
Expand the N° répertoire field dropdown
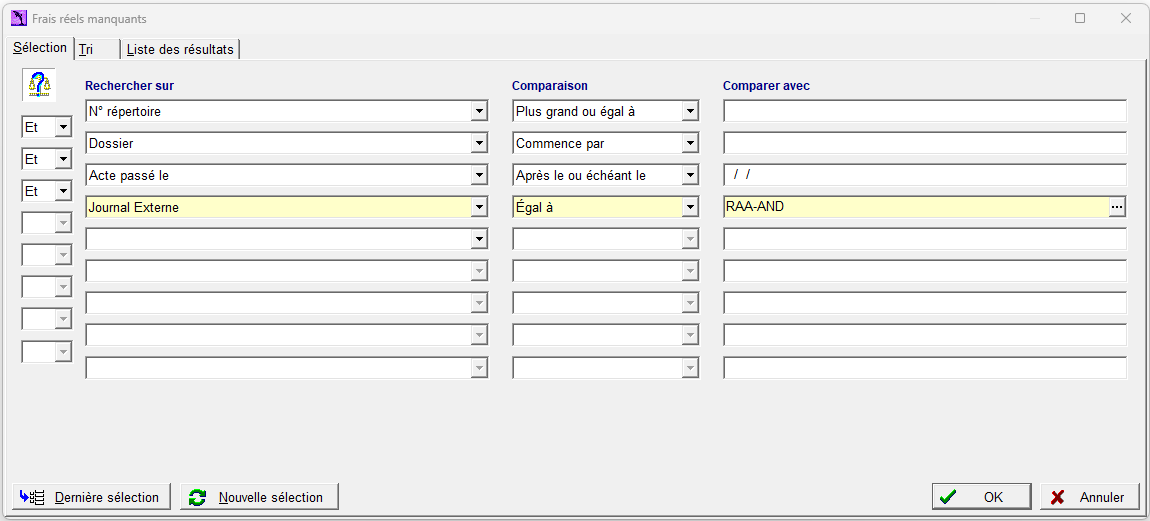[478, 112]
